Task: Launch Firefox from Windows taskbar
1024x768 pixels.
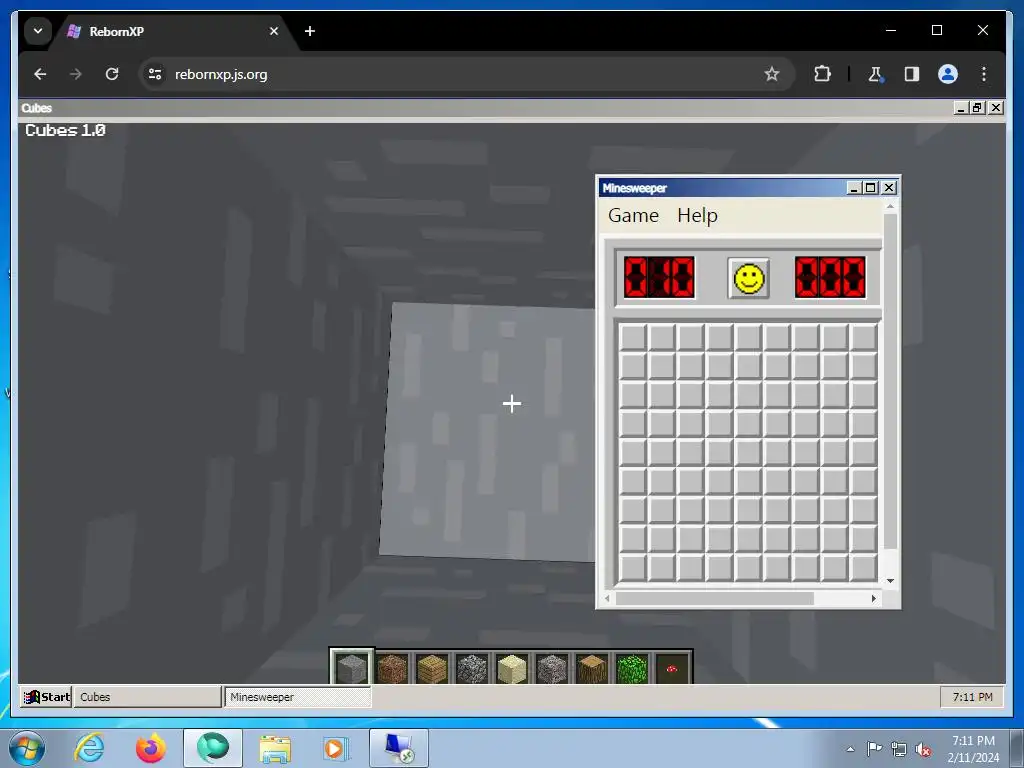Action: pyautogui.click(x=150, y=748)
